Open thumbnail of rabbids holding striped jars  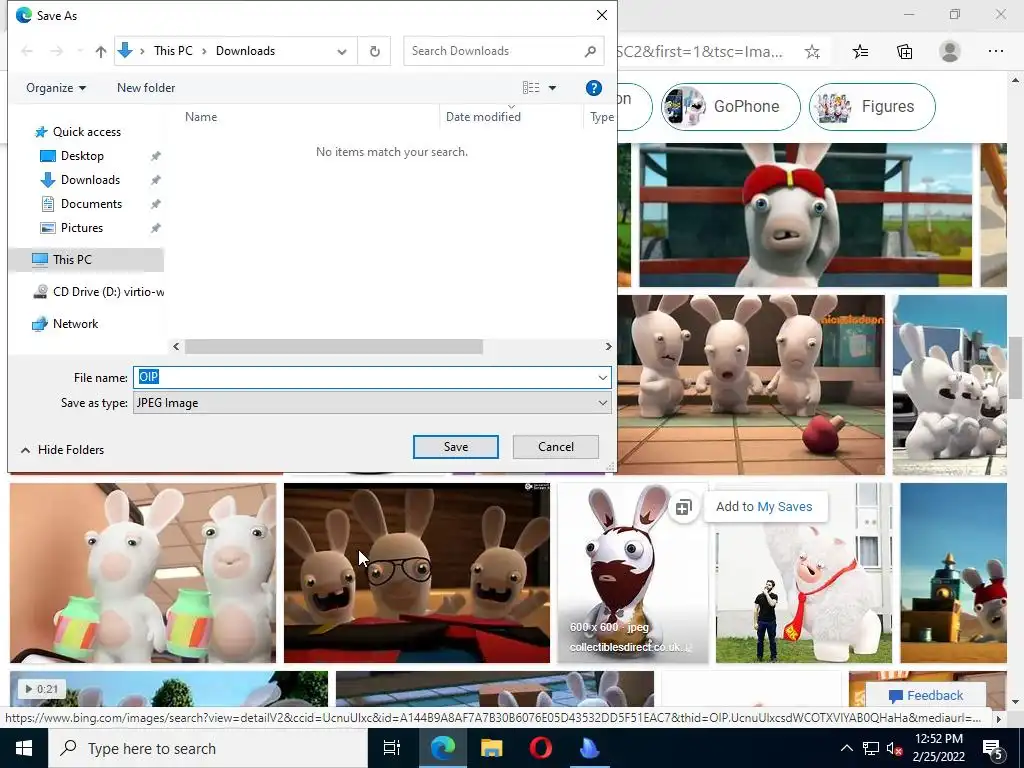click(143, 573)
